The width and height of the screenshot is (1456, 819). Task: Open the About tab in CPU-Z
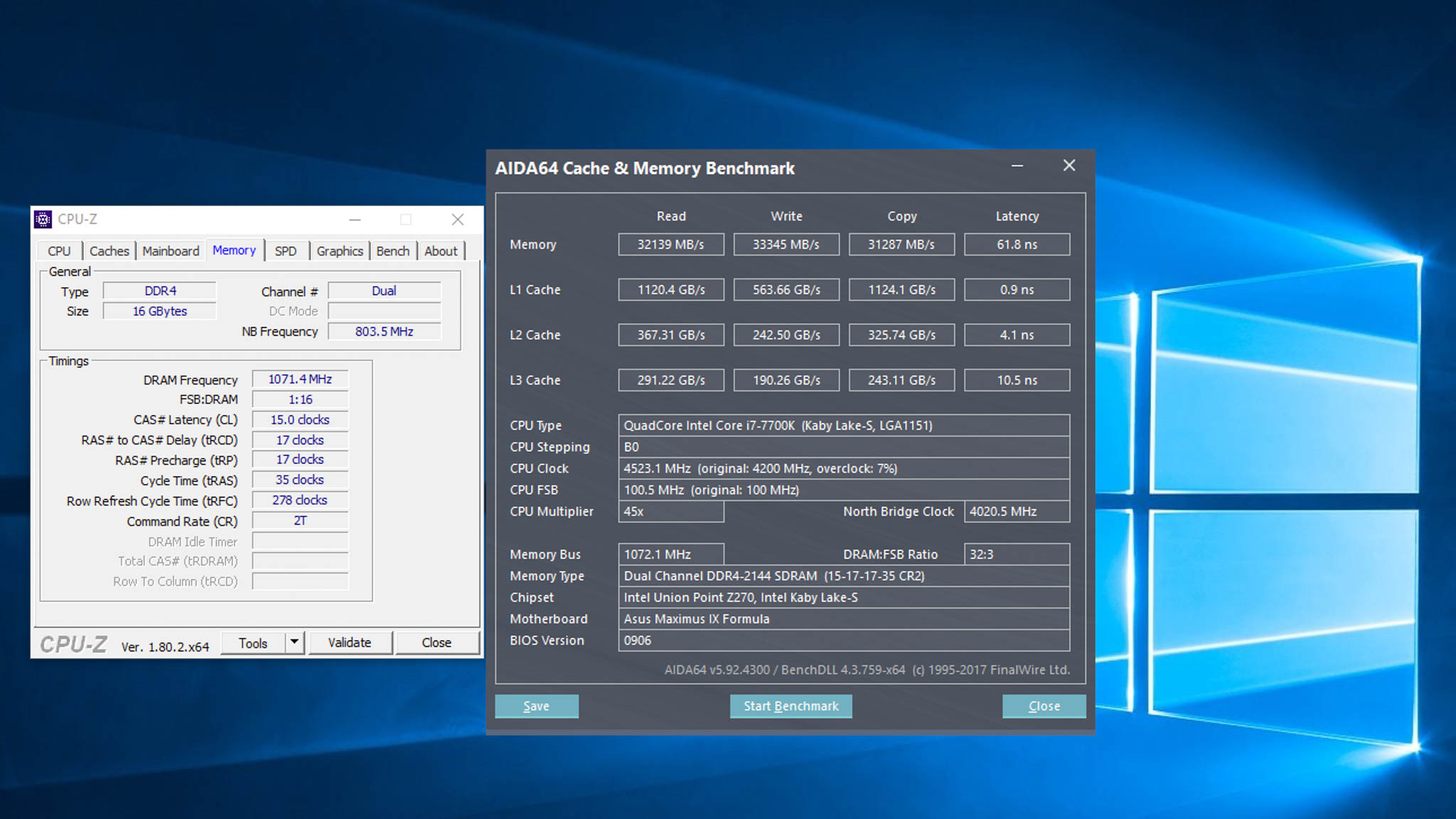441,251
